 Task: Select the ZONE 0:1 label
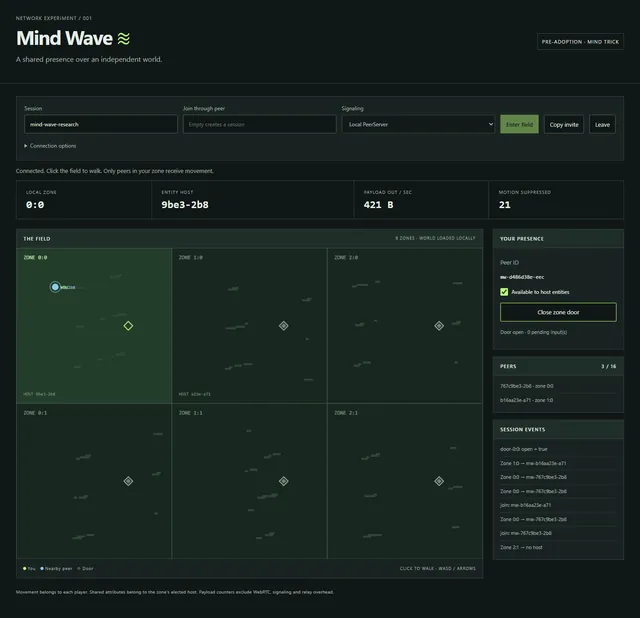pyautogui.click(x=35, y=413)
